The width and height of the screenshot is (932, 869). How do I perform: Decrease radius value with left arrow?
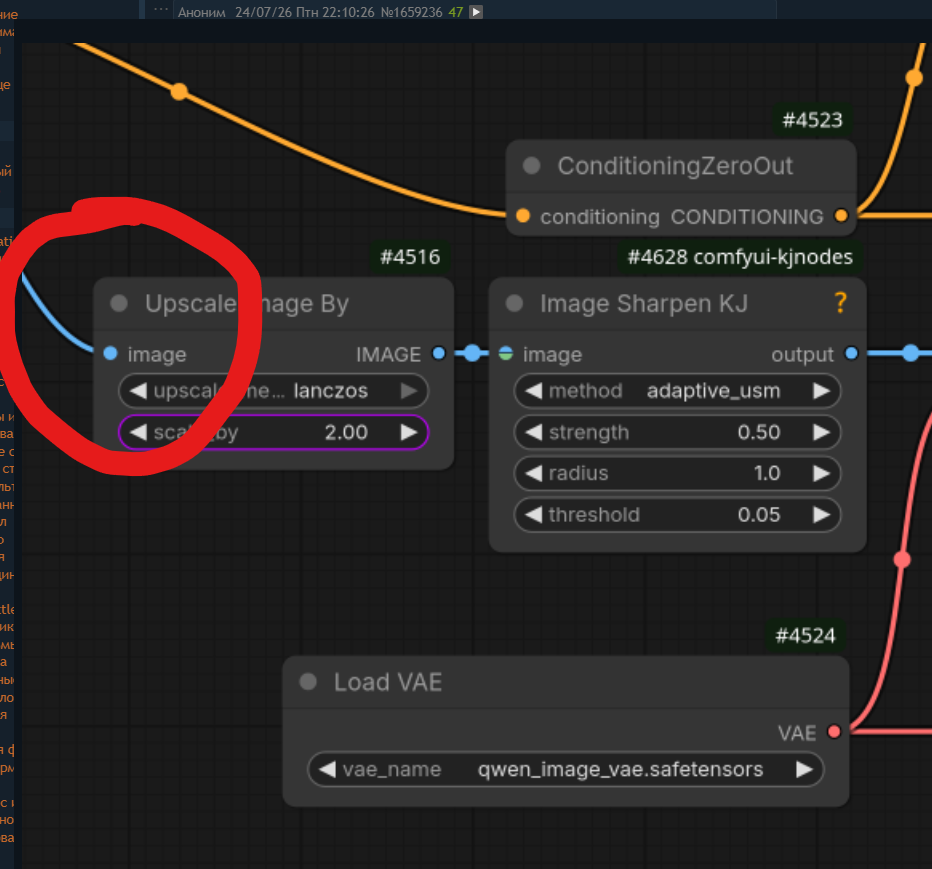[534, 473]
